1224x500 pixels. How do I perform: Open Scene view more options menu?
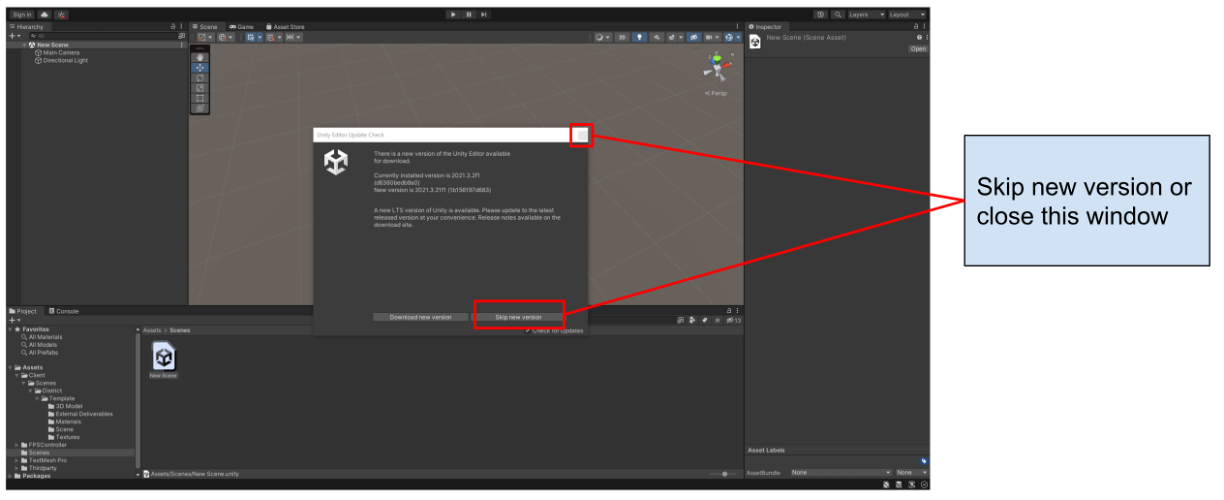click(x=738, y=27)
